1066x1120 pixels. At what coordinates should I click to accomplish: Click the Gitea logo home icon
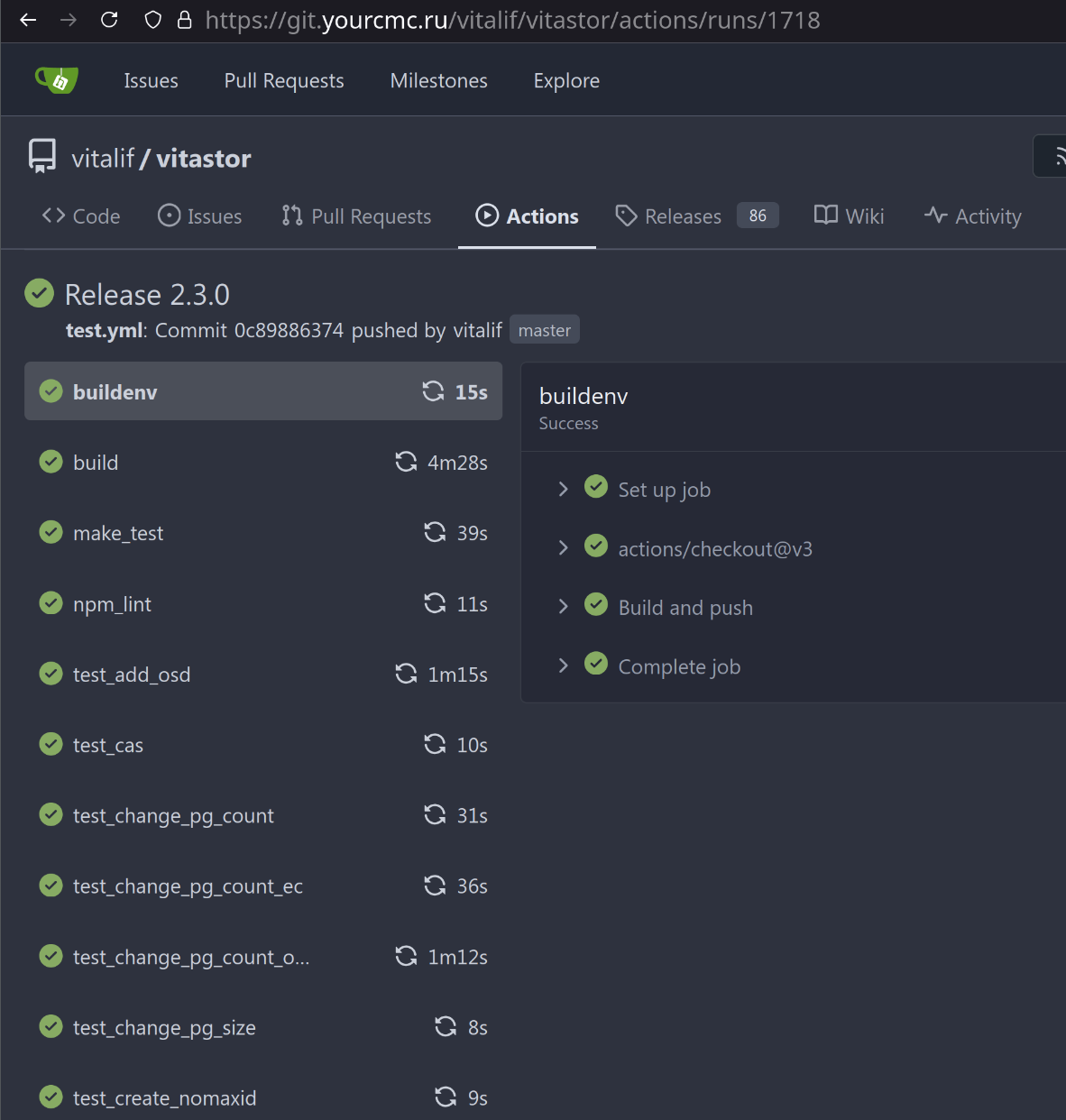pos(56,80)
